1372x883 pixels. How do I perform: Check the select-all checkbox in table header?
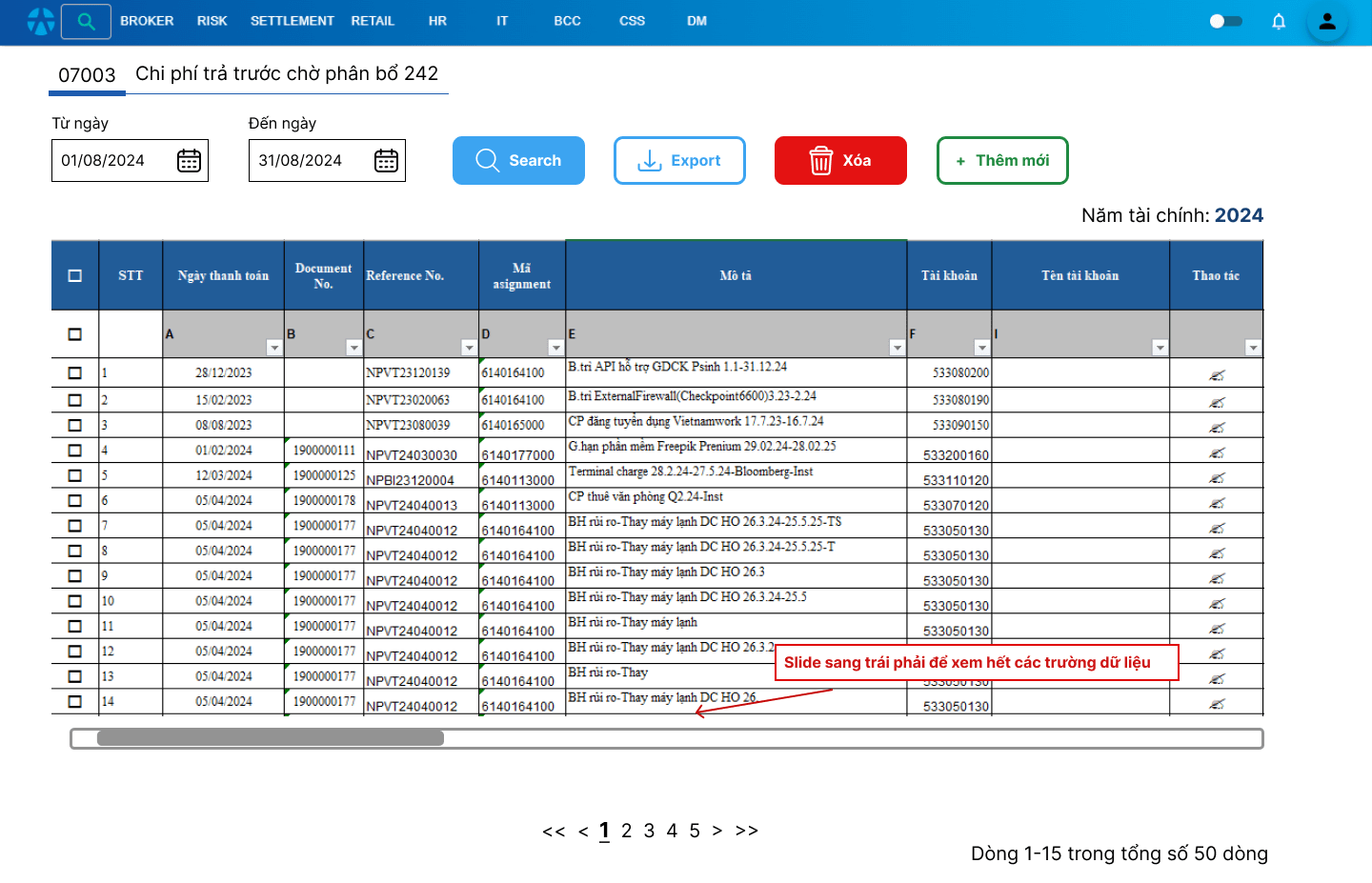[x=75, y=276]
